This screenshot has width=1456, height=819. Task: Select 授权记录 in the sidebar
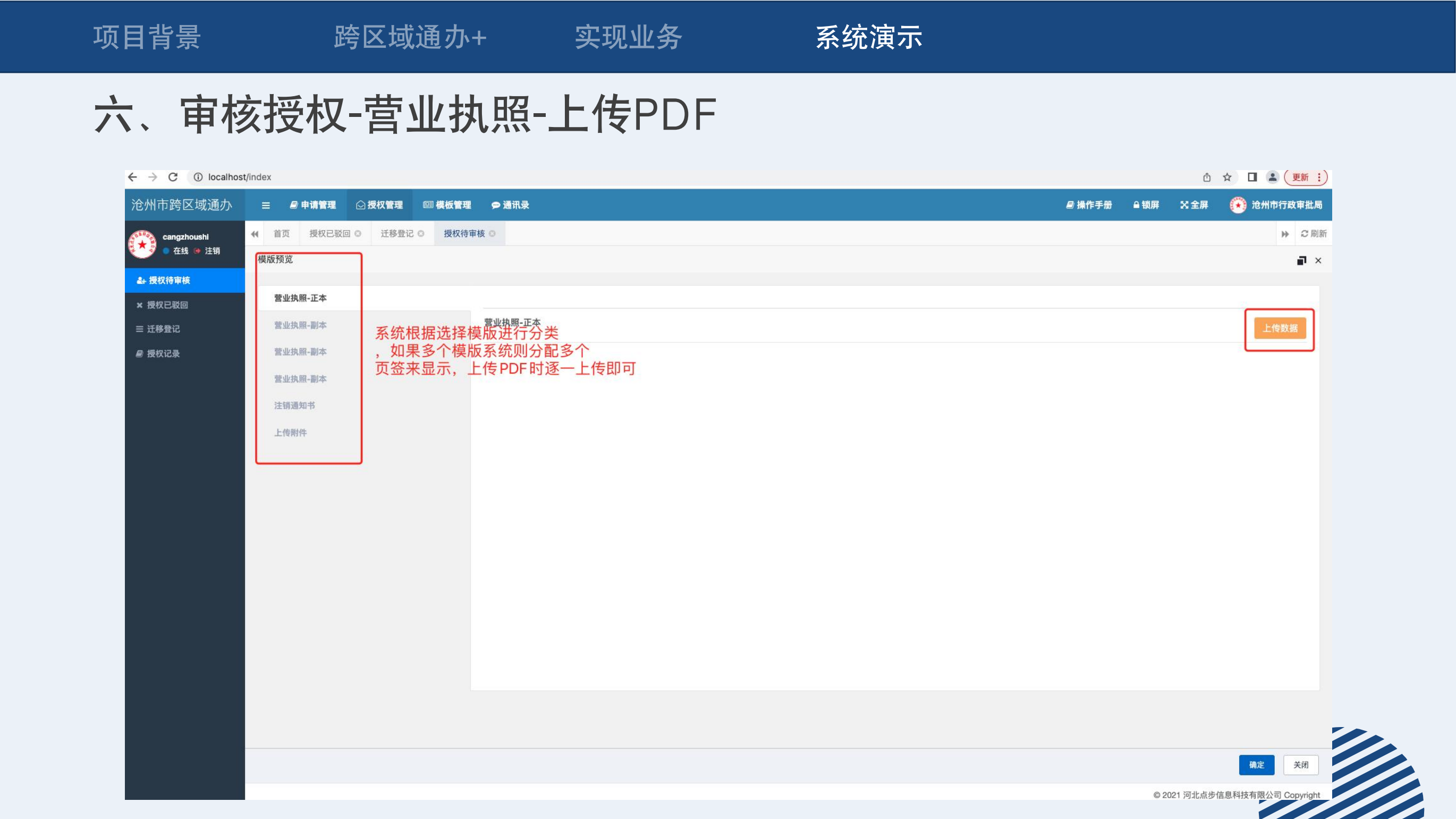pyautogui.click(x=163, y=353)
